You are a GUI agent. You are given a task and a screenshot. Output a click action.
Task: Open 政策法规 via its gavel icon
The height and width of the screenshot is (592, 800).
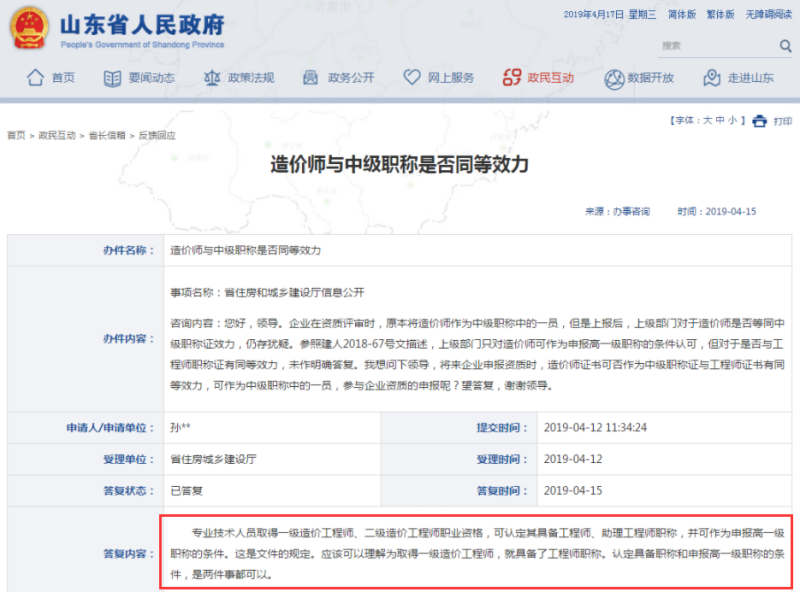212,78
